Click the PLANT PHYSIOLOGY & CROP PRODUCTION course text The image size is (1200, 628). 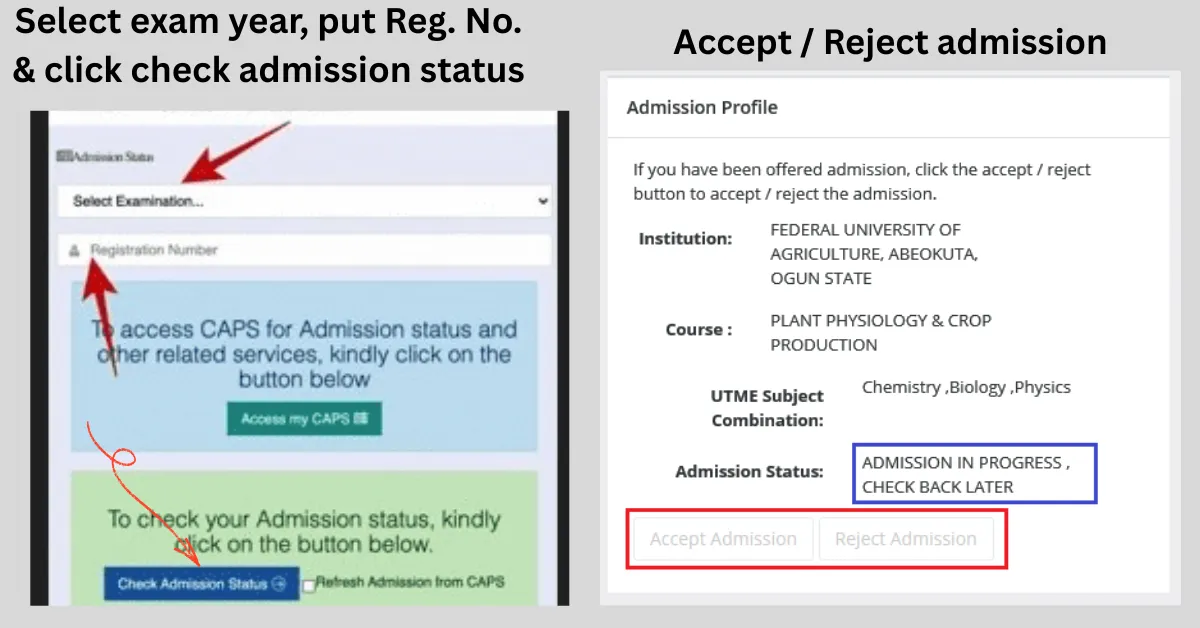(880, 332)
